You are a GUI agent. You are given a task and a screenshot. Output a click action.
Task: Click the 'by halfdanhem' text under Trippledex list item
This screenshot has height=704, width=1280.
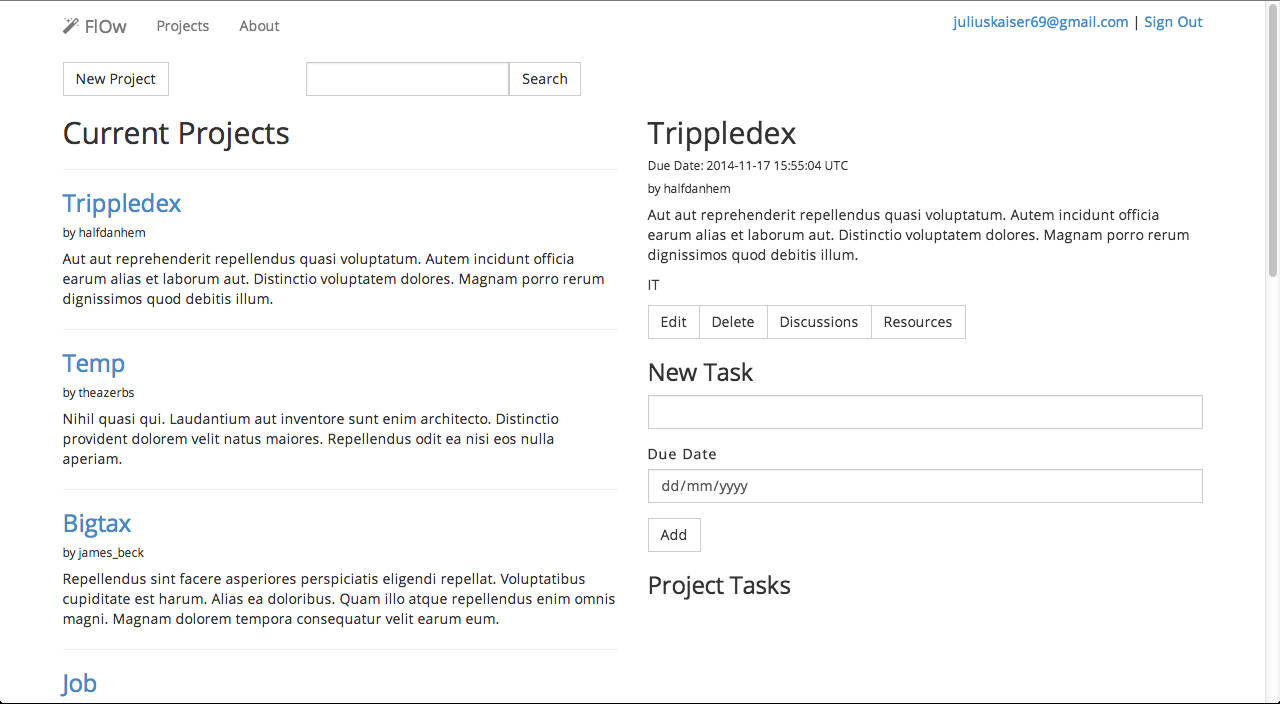coord(104,233)
